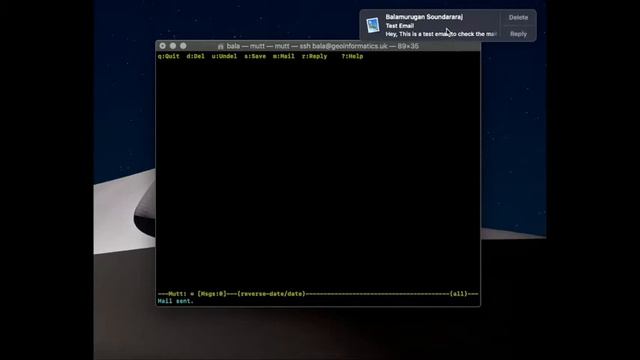Click the q:Quit hint in mutt

click(169, 56)
